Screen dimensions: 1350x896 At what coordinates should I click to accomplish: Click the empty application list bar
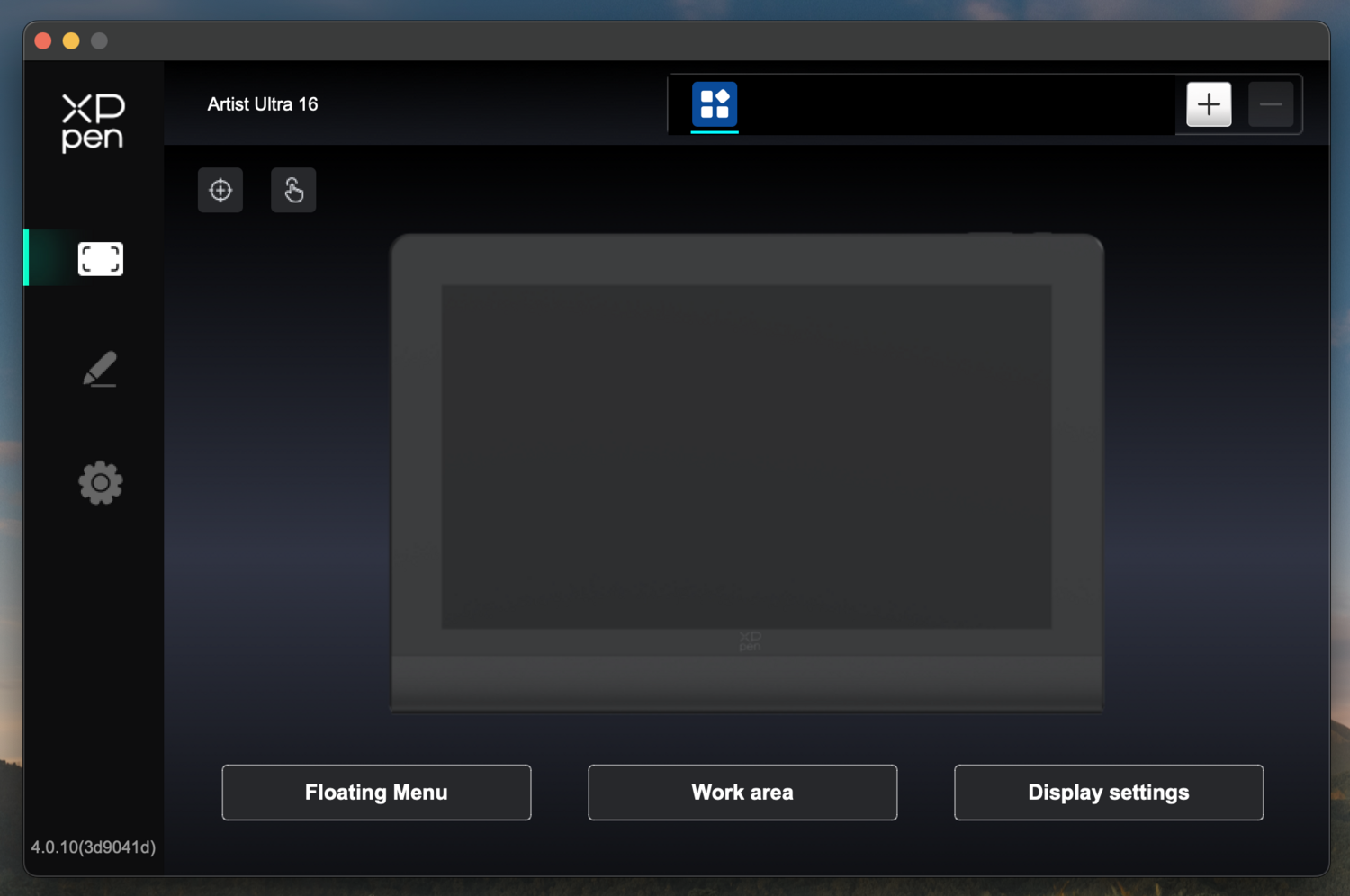954,104
